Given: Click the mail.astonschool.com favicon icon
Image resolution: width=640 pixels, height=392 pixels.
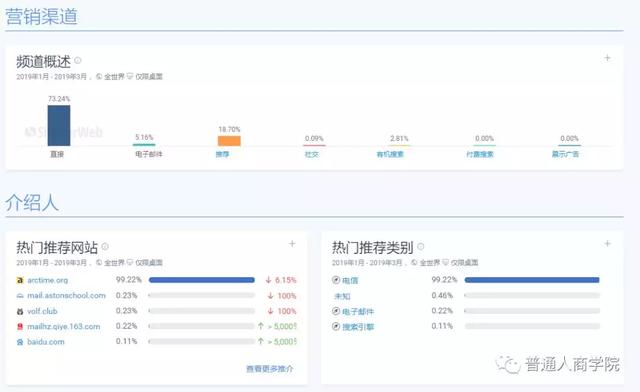Looking at the screenshot, I should pos(20,296).
